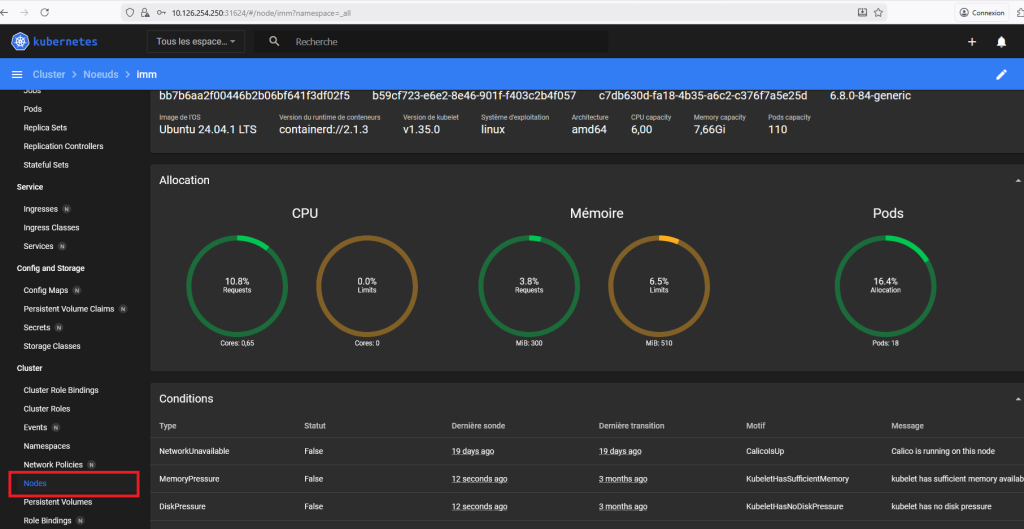Viewport: 1024px width, 529px height.
Task: Click the Connexion button in browser
Action: tap(981, 12)
